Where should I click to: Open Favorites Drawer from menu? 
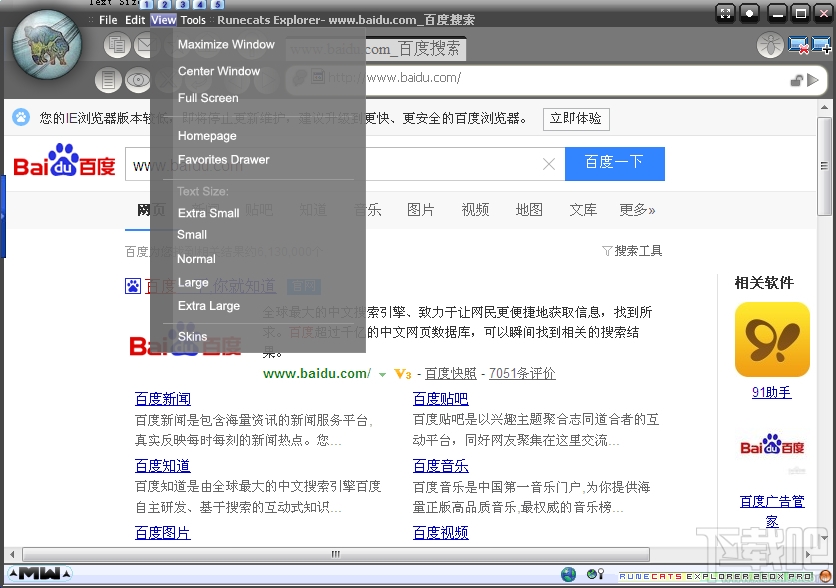tap(223, 160)
